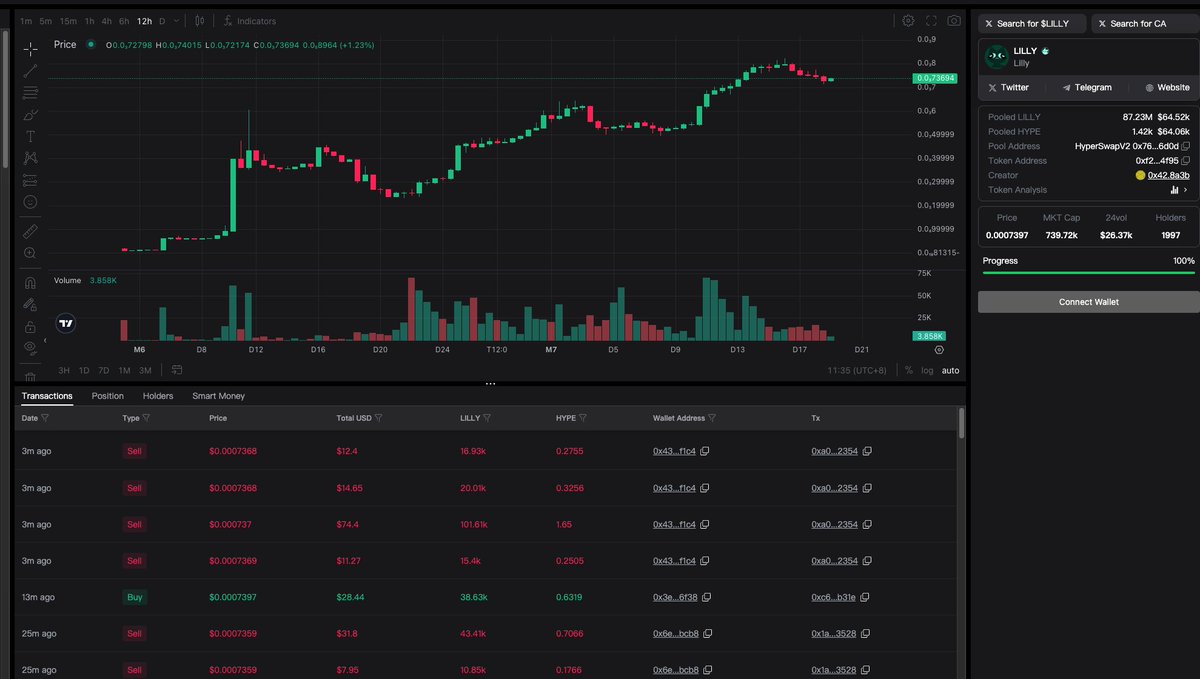Copy wallet address in 13m ago Buy row
Viewport: 1200px width, 679px height.
[x=706, y=597]
